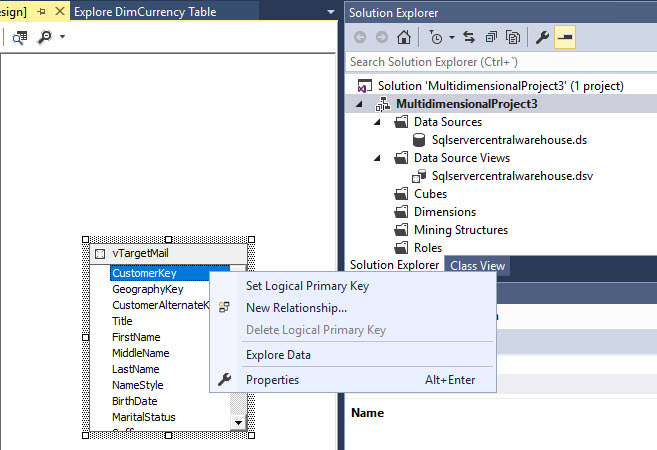Select the Title column in vTargetMail
This screenshot has height=450, width=657.
pos(122,321)
